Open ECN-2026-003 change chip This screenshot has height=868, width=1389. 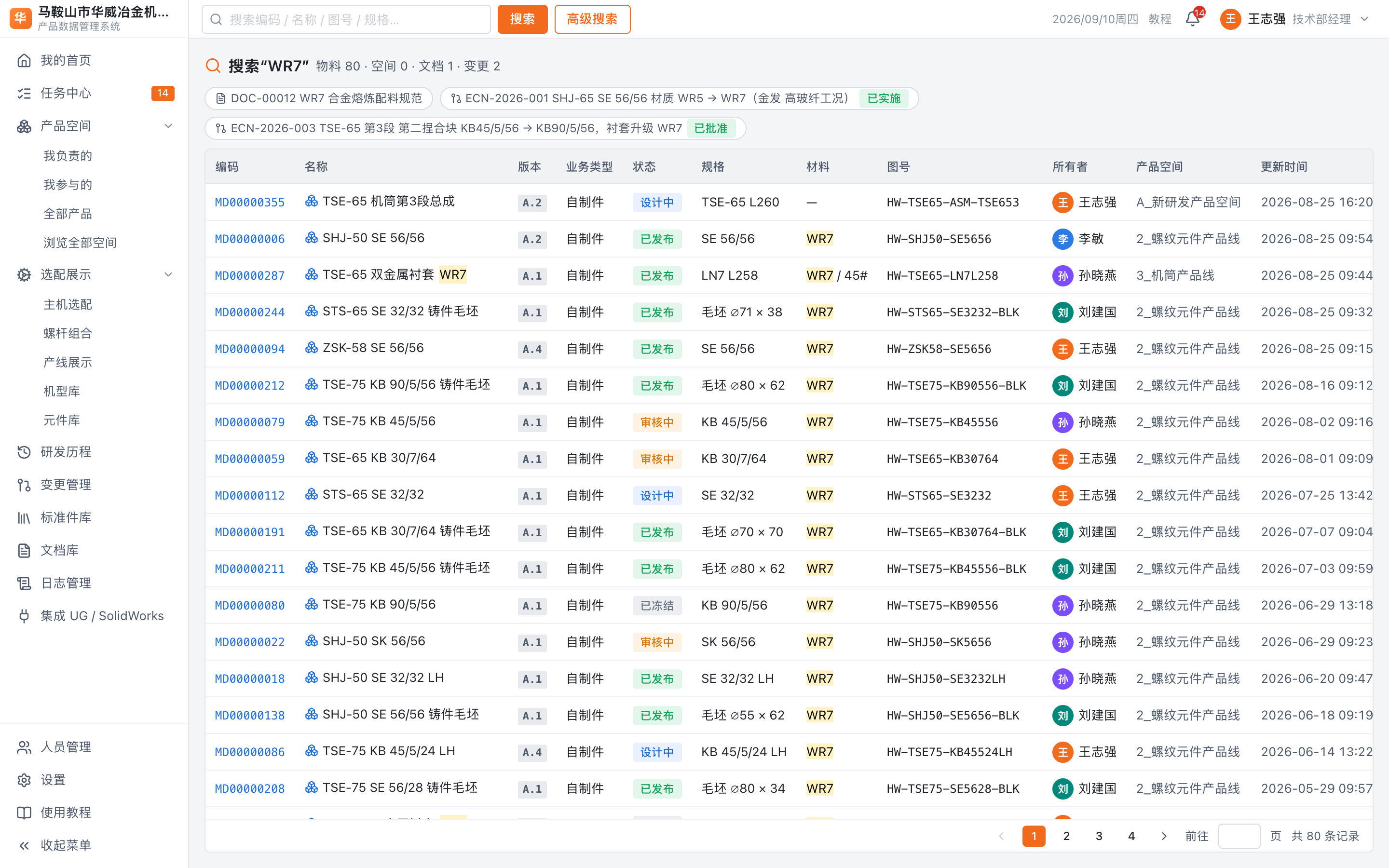click(x=475, y=128)
